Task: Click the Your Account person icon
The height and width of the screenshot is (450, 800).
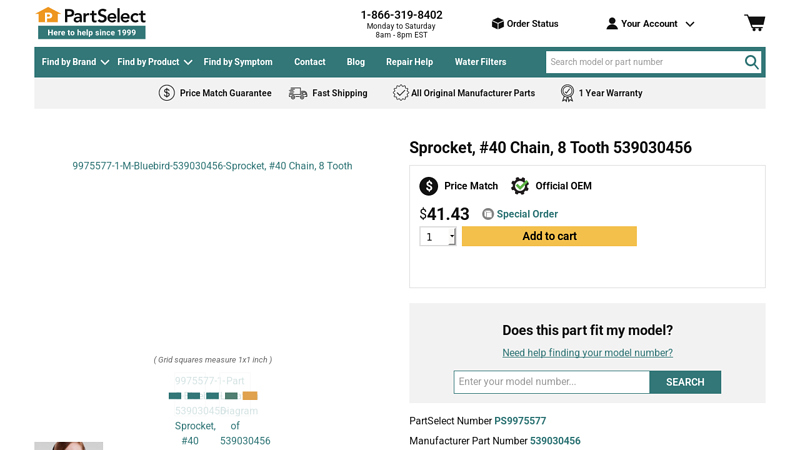Action: tap(612, 23)
